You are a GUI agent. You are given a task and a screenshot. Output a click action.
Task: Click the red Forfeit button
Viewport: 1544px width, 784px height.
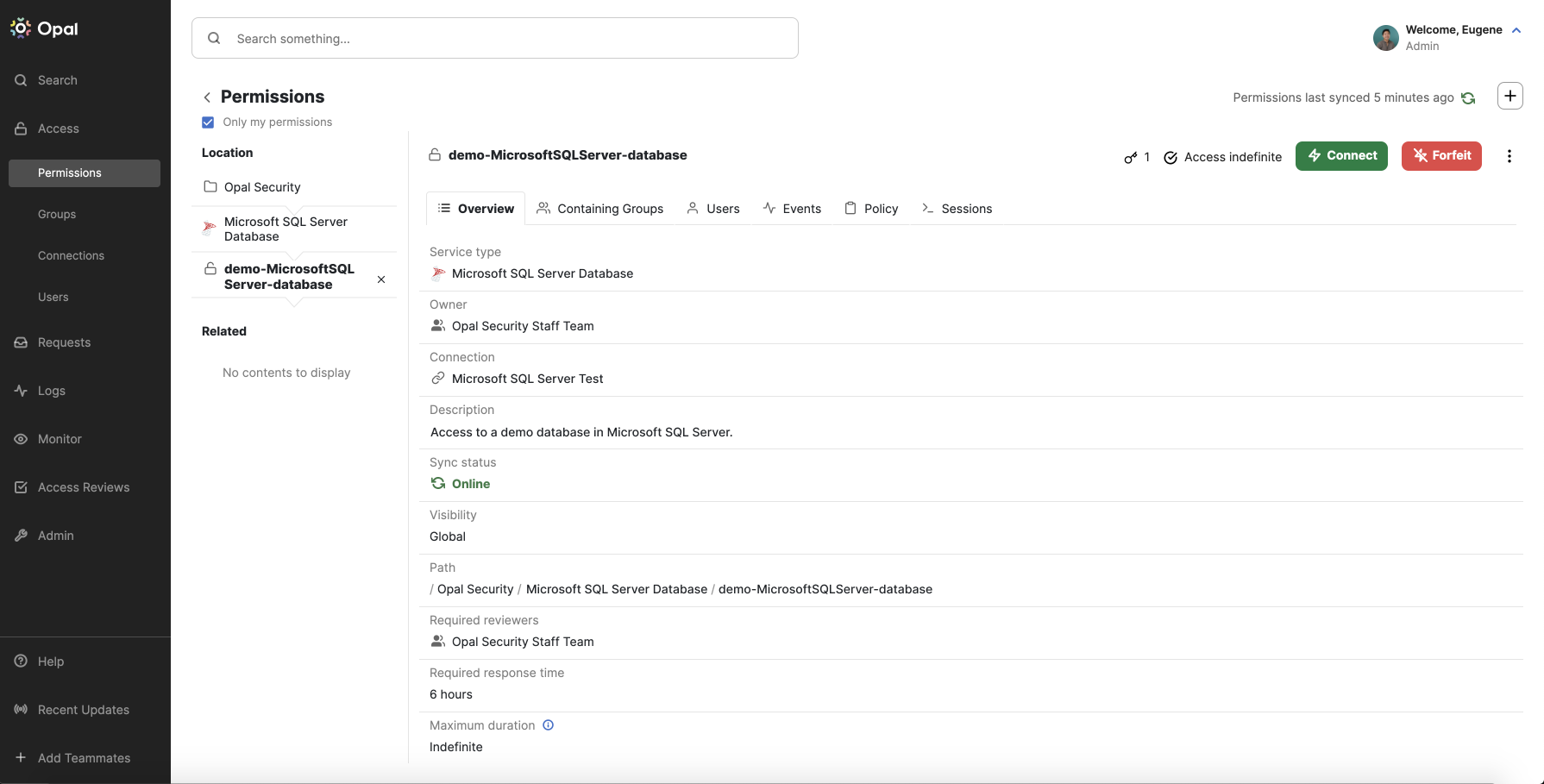1441,156
